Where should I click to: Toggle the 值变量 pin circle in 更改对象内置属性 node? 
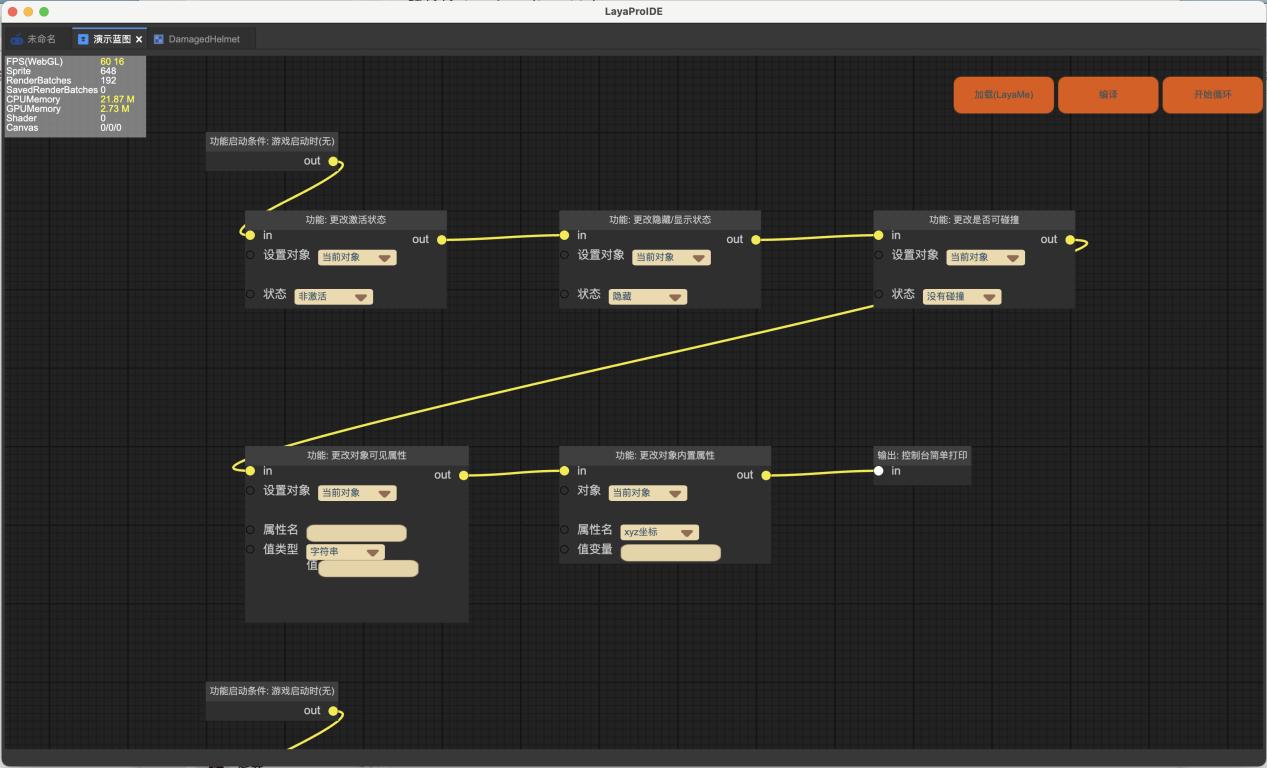tap(564, 549)
